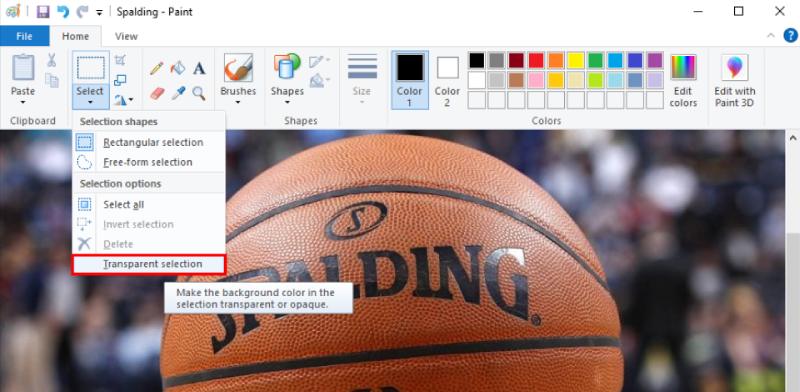The image size is (800, 392).
Task: Click Edit with Paint 3D
Action: point(734,80)
